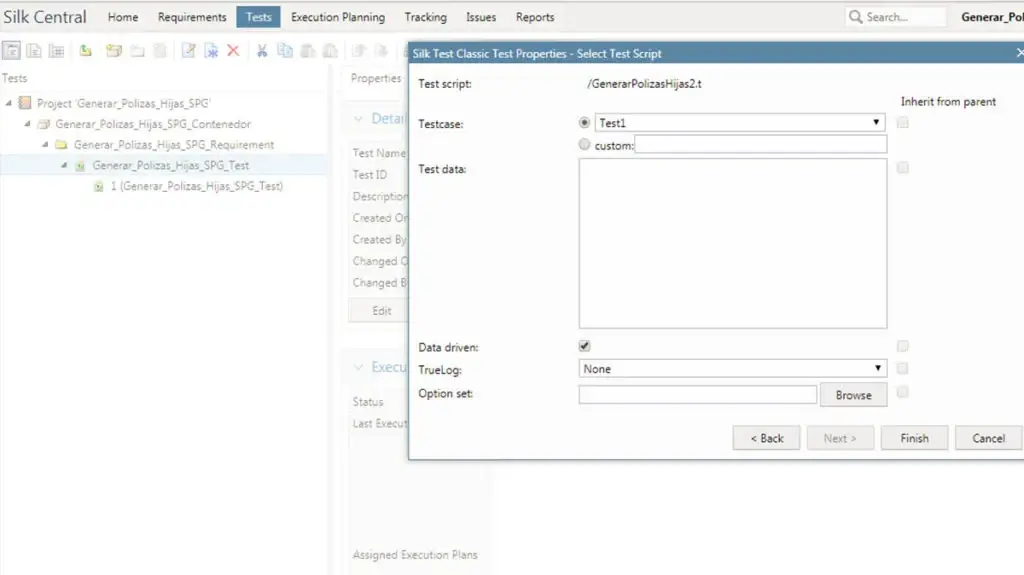
Task: Click the edit pencil toolbar icon
Action: pyautogui.click(x=188, y=50)
